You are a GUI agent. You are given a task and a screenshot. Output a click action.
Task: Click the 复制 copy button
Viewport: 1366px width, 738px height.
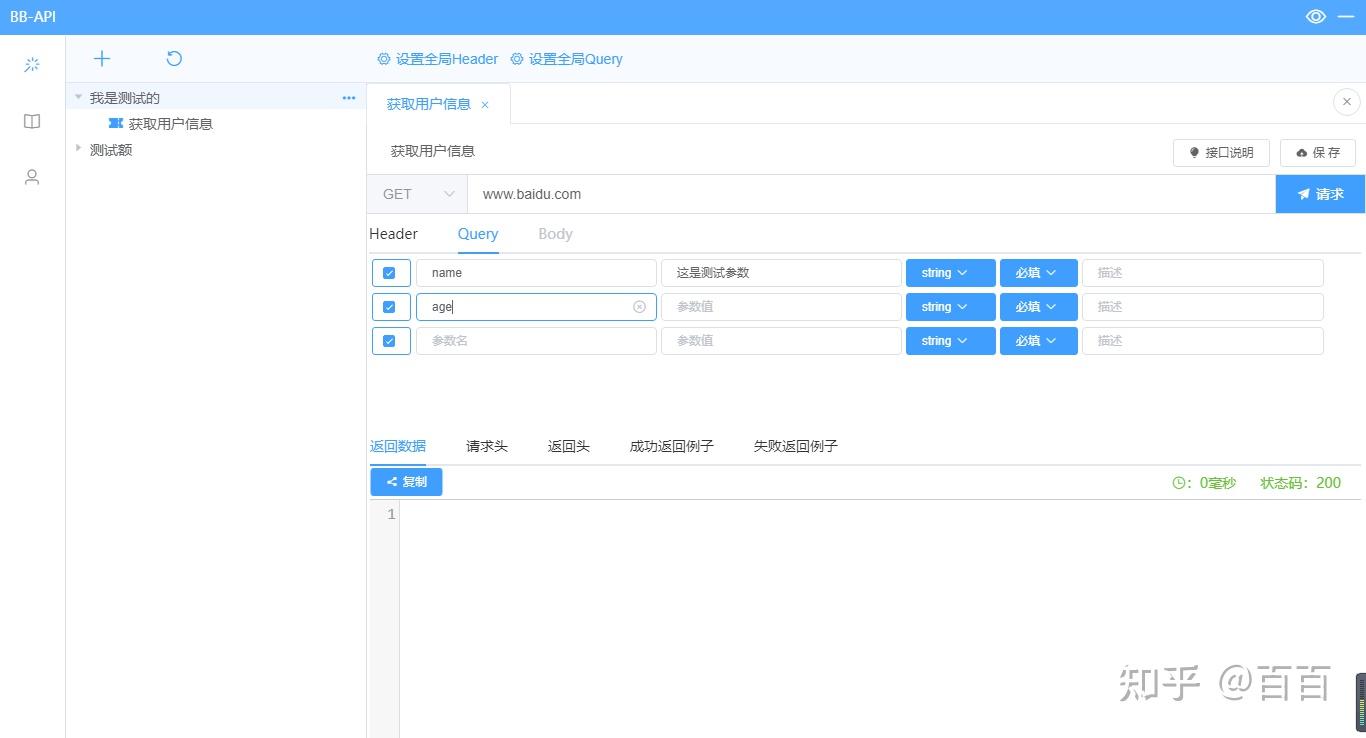point(406,482)
